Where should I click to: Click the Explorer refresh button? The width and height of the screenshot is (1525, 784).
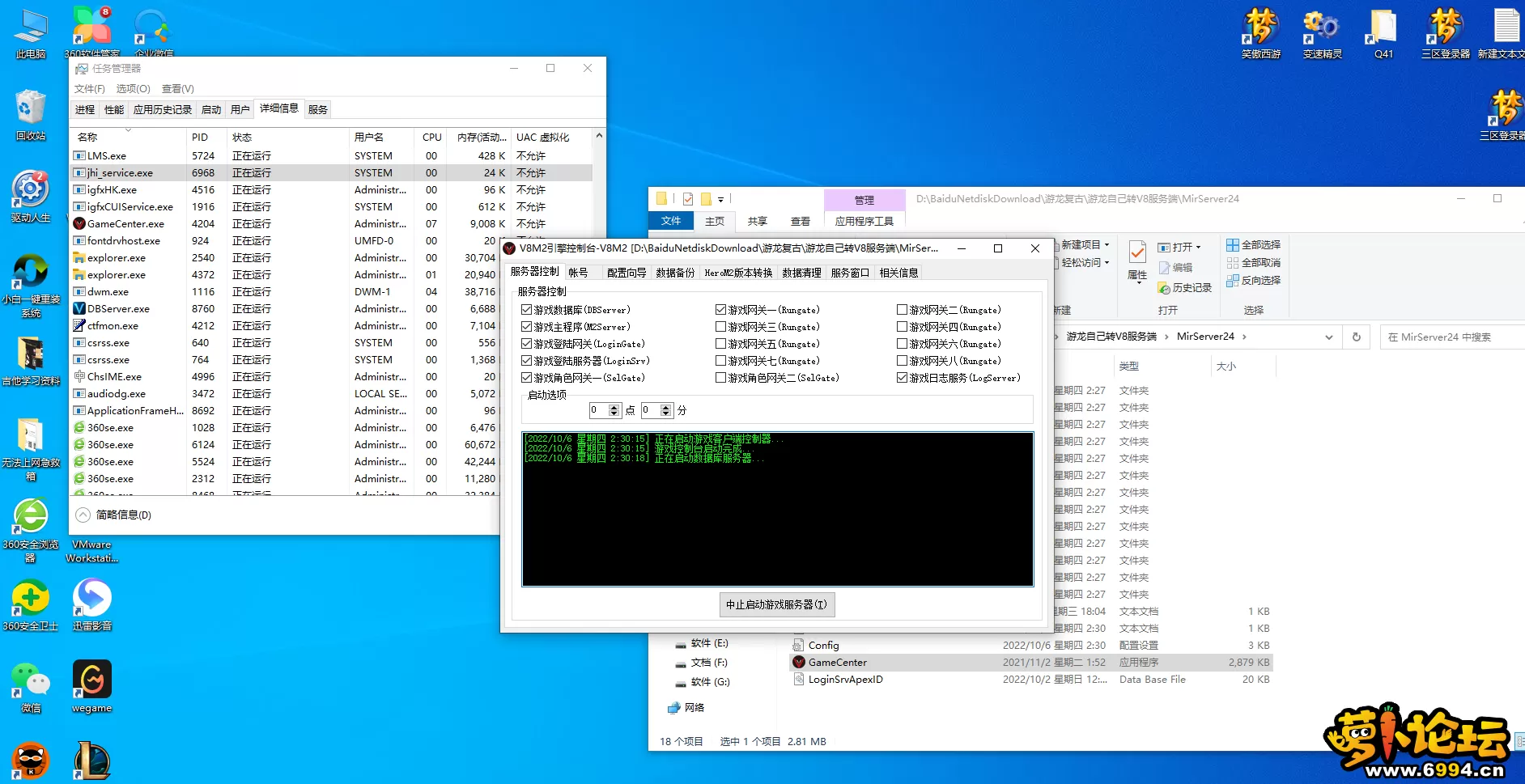(x=1357, y=337)
